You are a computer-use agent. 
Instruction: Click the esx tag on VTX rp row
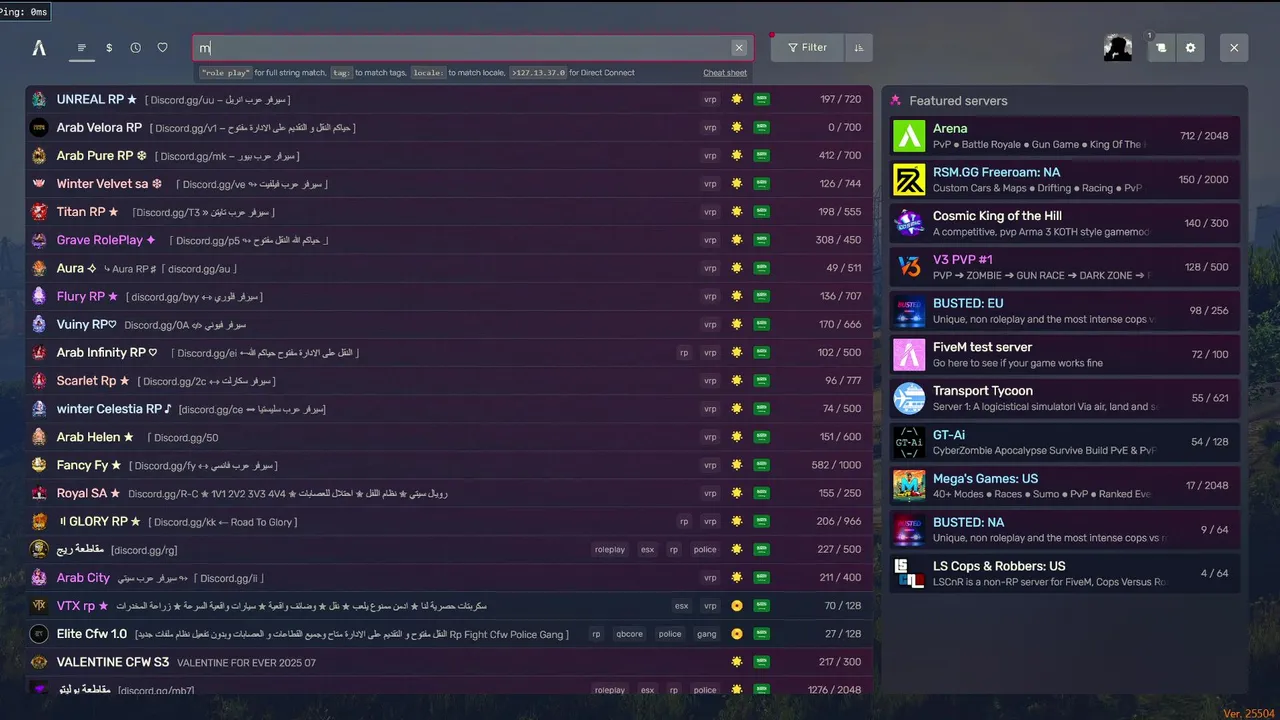(681, 605)
